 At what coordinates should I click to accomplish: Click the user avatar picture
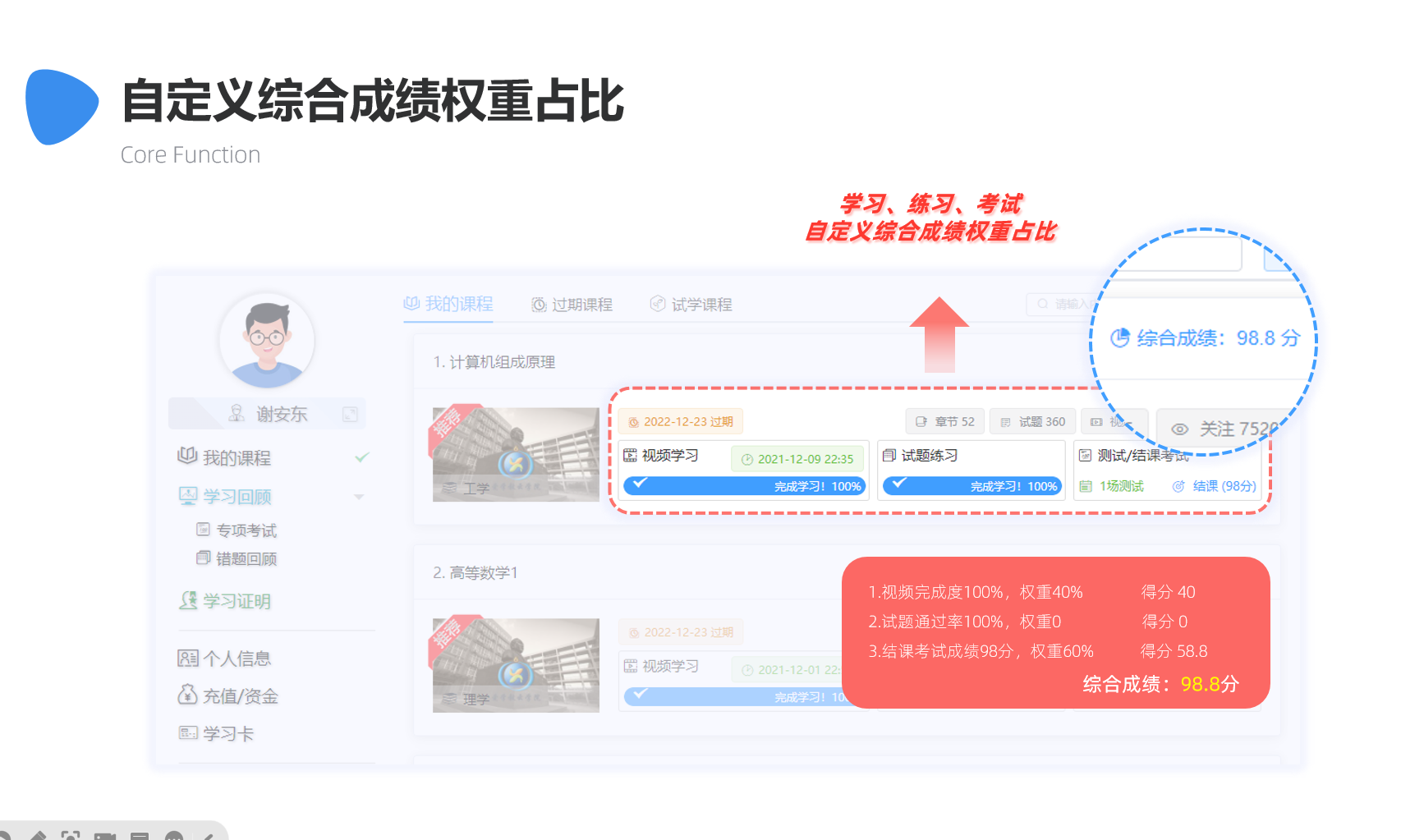[267, 341]
